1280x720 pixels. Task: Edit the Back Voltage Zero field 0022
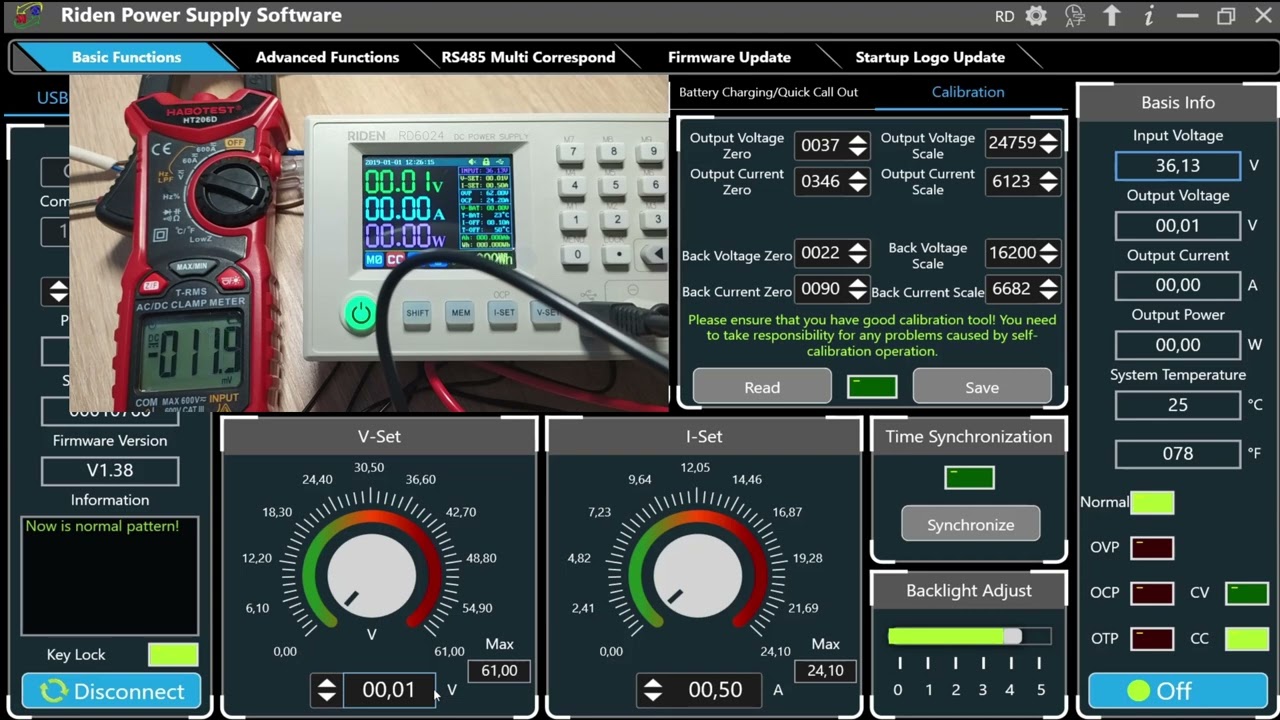(x=821, y=253)
